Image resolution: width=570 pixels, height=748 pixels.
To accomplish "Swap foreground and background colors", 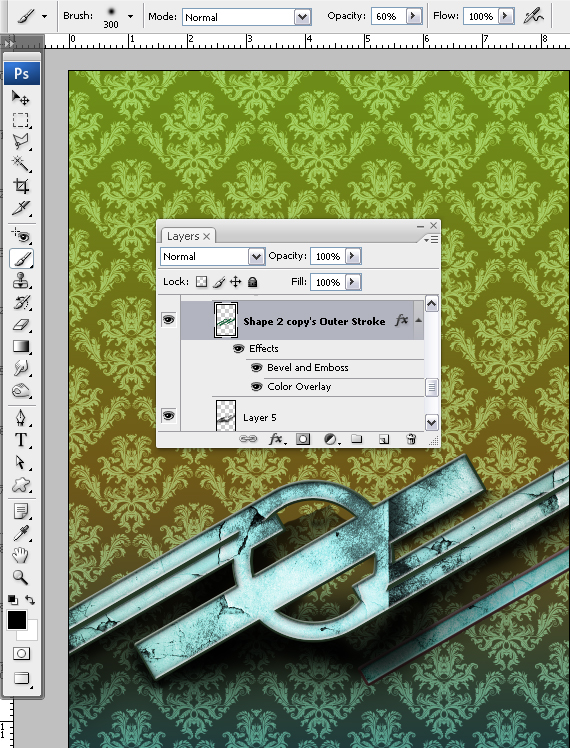I will pyautogui.click(x=30, y=600).
